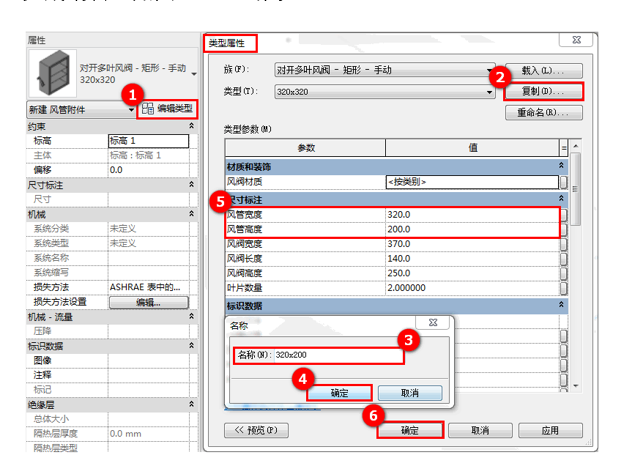This screenshot has width=617, height=467.
Task: Collapse the 标识数据 section in Properties panel
Action: coord(191,345)
